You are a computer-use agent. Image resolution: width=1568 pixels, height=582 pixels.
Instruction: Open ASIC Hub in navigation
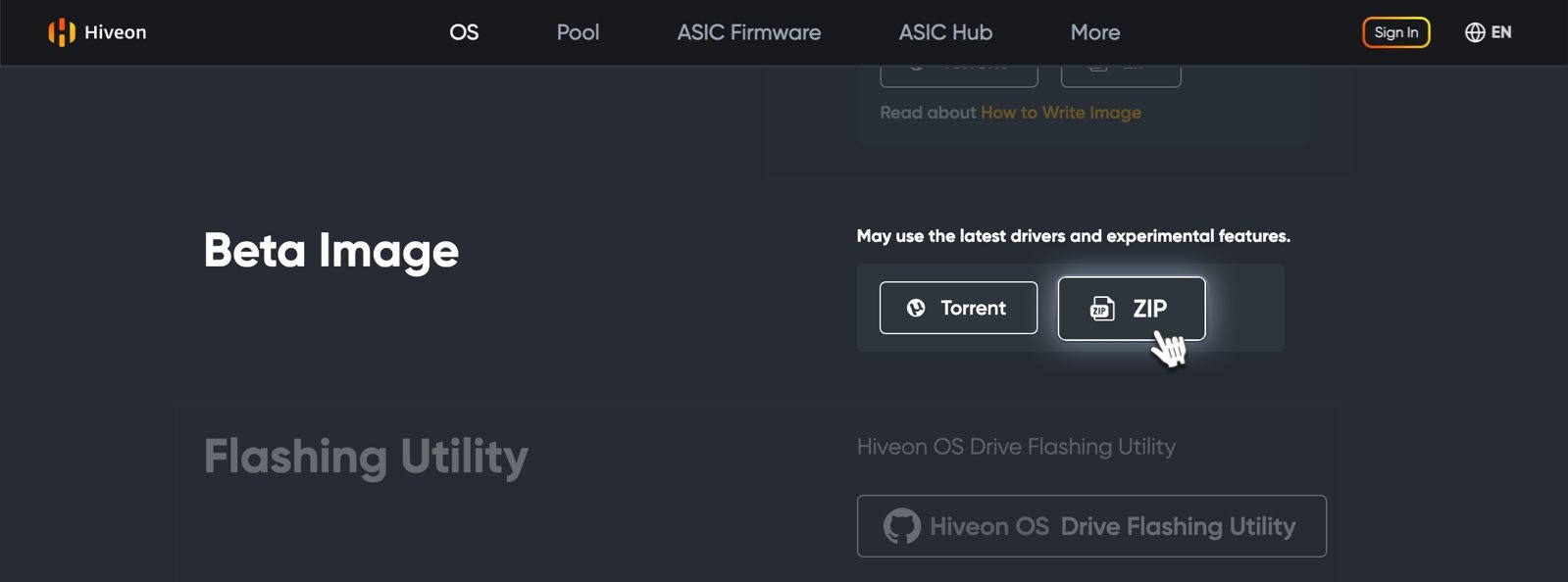coord(945,32)
